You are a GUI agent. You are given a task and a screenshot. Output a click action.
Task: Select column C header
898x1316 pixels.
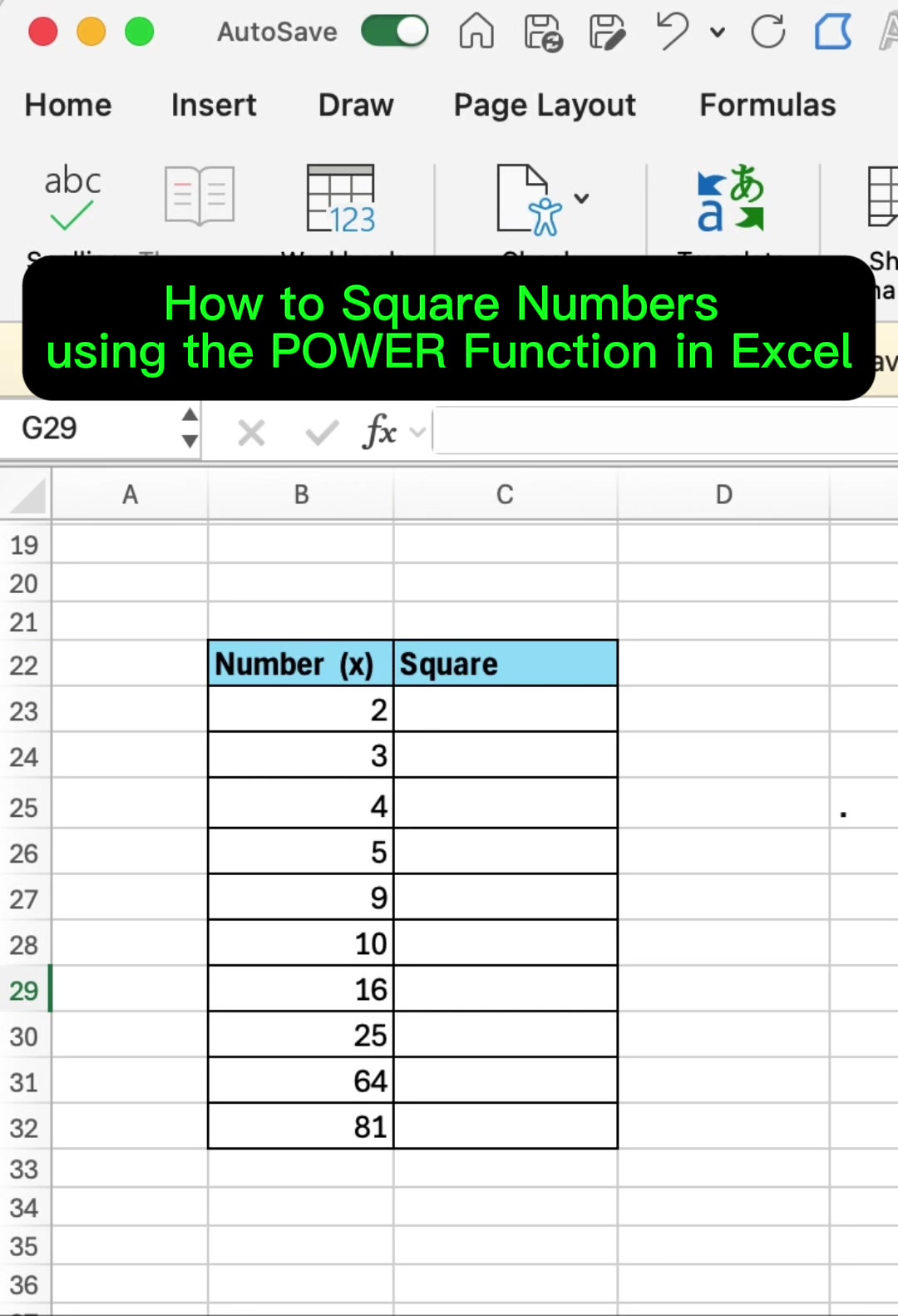(506, 495)
